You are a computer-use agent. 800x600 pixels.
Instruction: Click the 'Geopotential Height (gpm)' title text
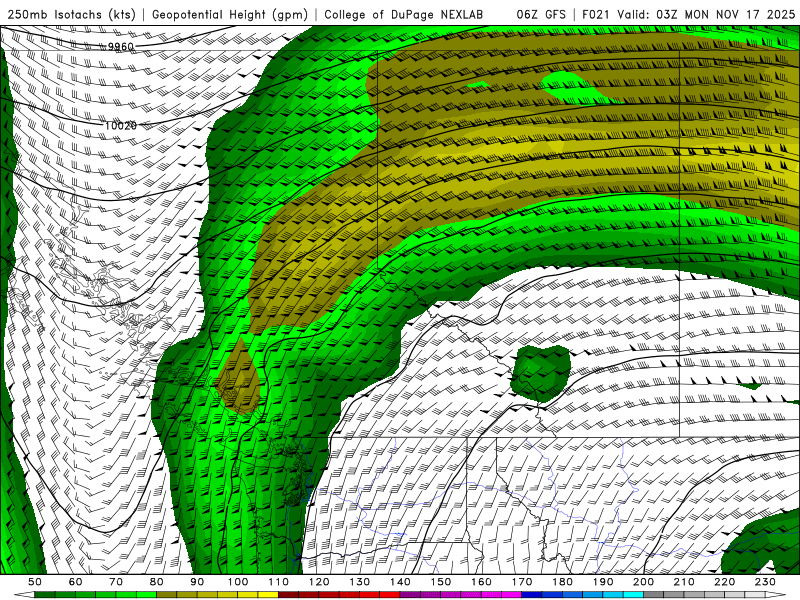click(230, 15)
